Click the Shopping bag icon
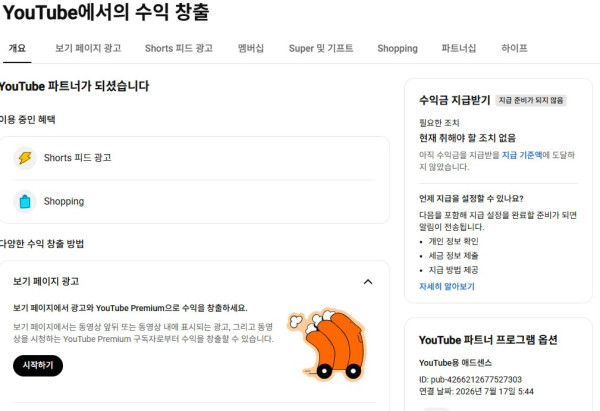This screenshot has height=411, width=600. (x=25, y=201)
